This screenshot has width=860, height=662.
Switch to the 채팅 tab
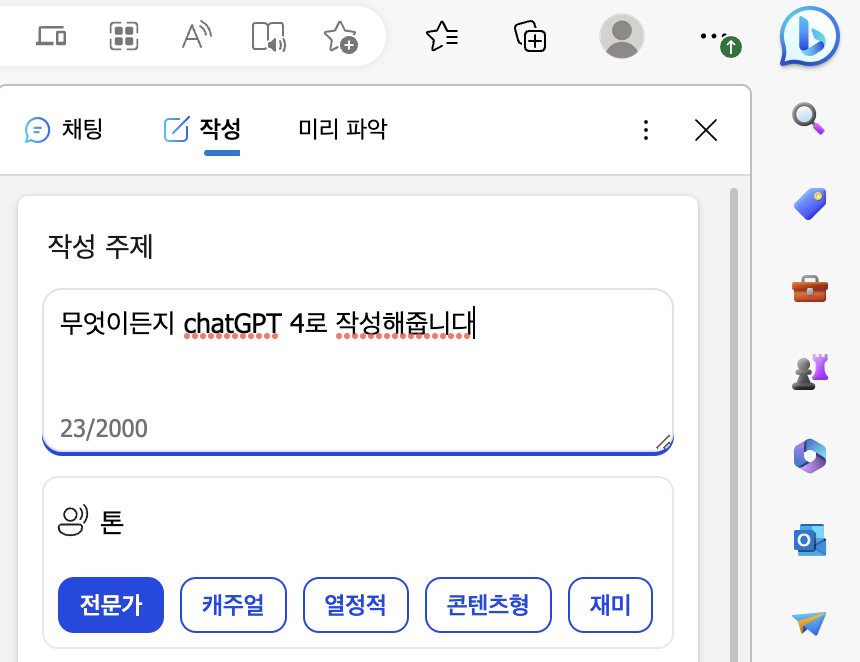click(64, 130)
